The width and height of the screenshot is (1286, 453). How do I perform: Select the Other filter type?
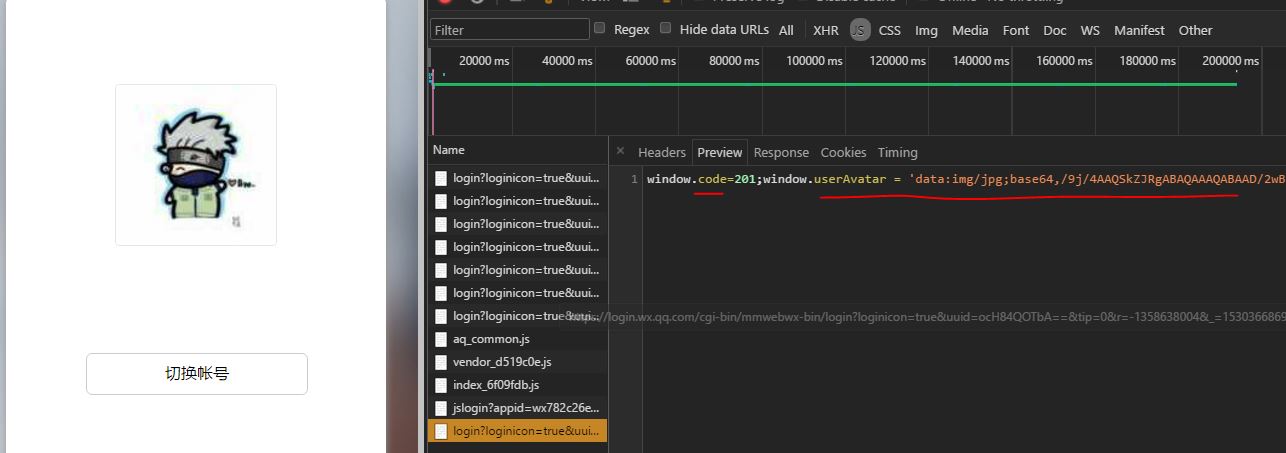point(1195,30)
